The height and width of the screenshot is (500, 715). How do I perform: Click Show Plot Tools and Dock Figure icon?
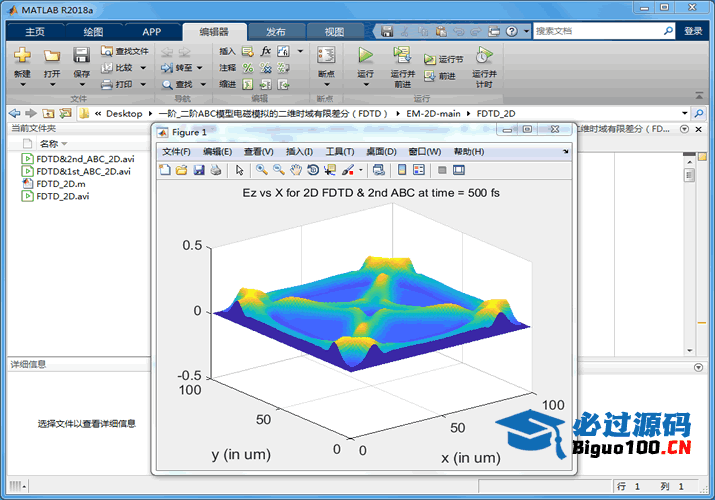(x=459, y=170)
